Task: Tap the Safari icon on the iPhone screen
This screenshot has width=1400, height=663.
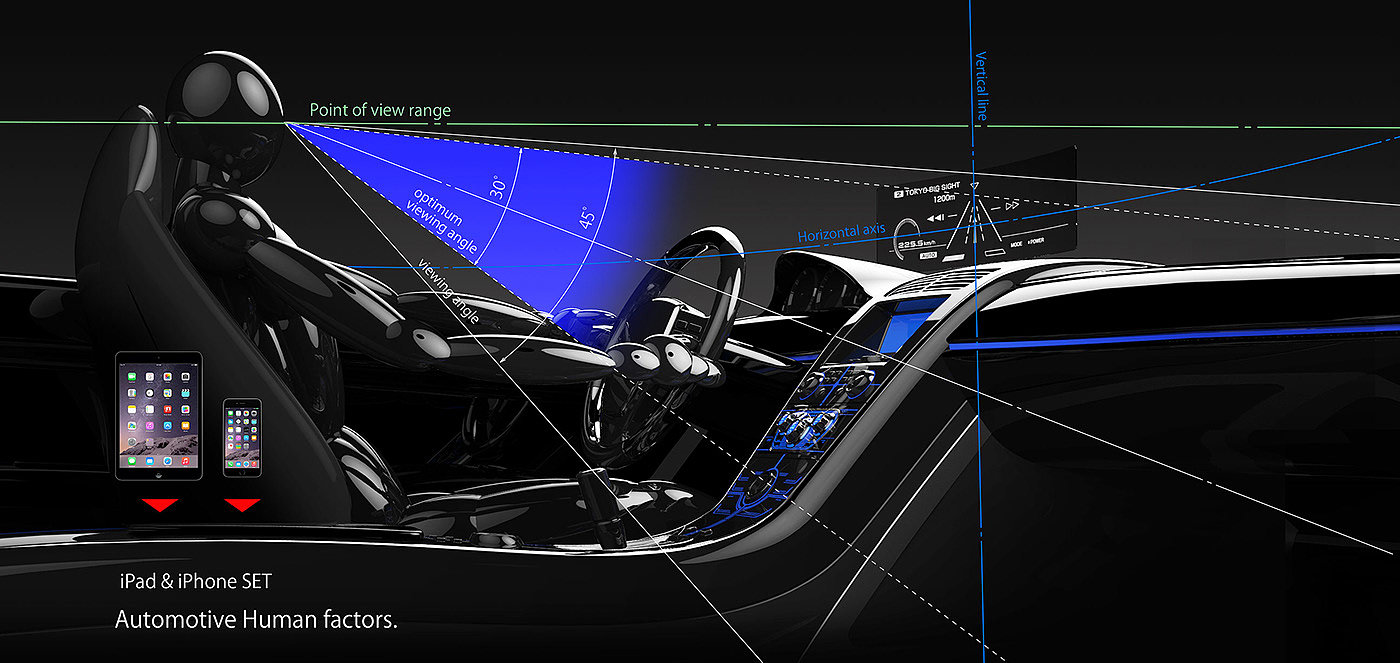Action: [246, 463]
